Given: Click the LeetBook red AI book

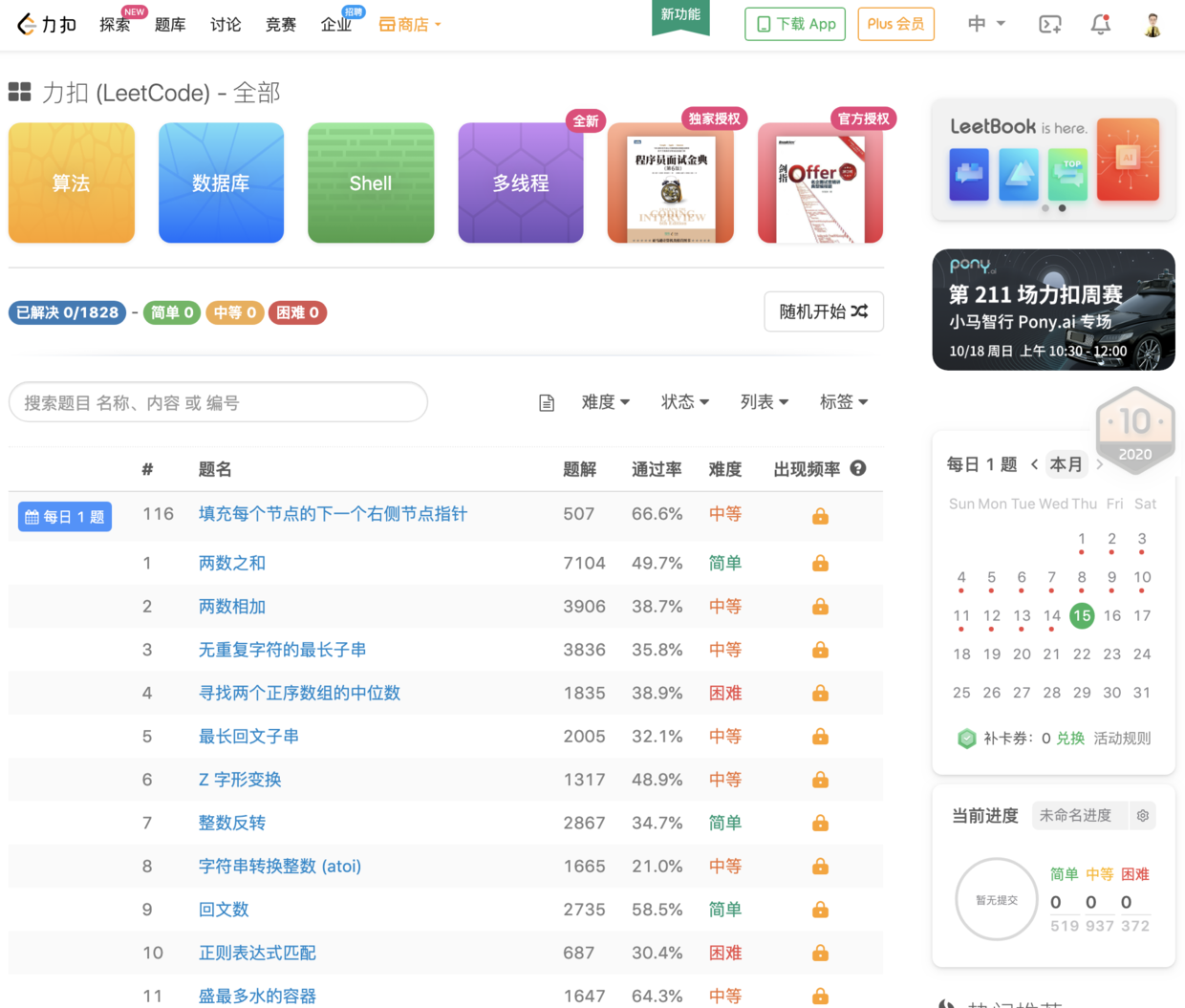Looking at the screenshot, I should (x=1128, y=160).
